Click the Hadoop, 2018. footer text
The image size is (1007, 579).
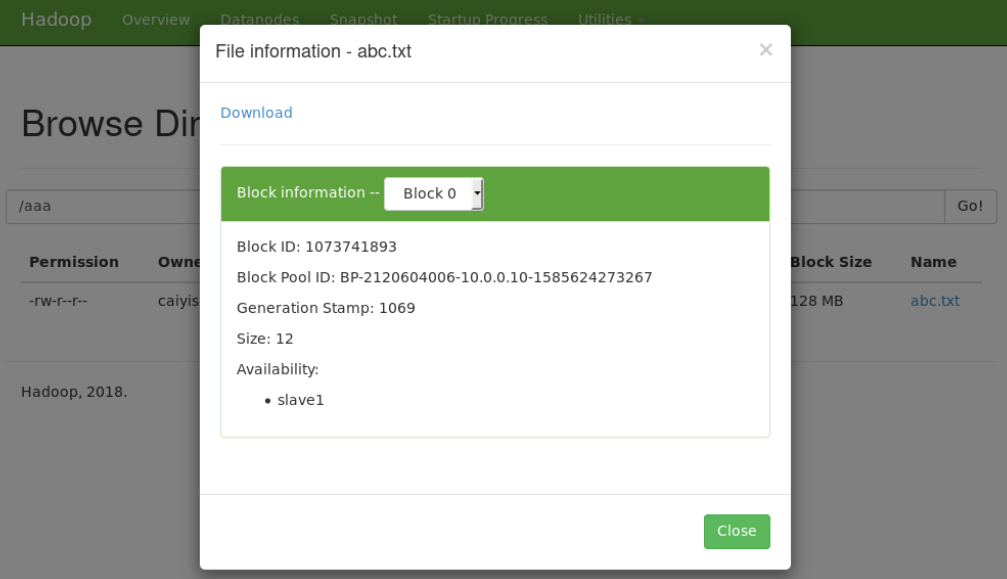pyautogui.click(x=74, y=392)
